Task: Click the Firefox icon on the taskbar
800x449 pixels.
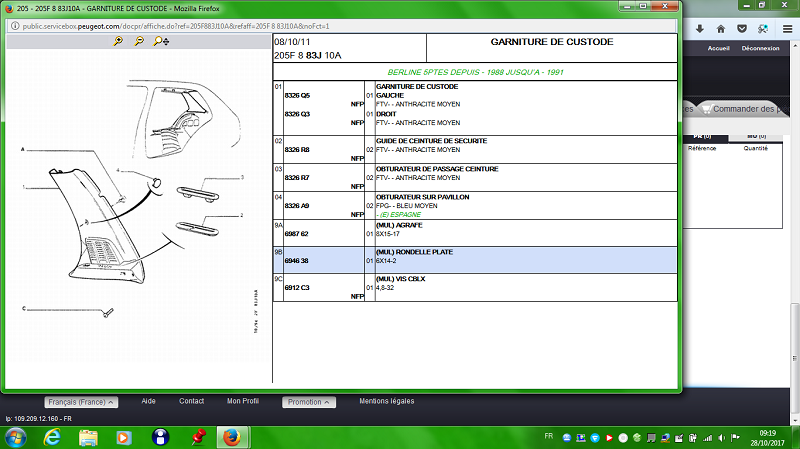Action: (x=232, y=437)
